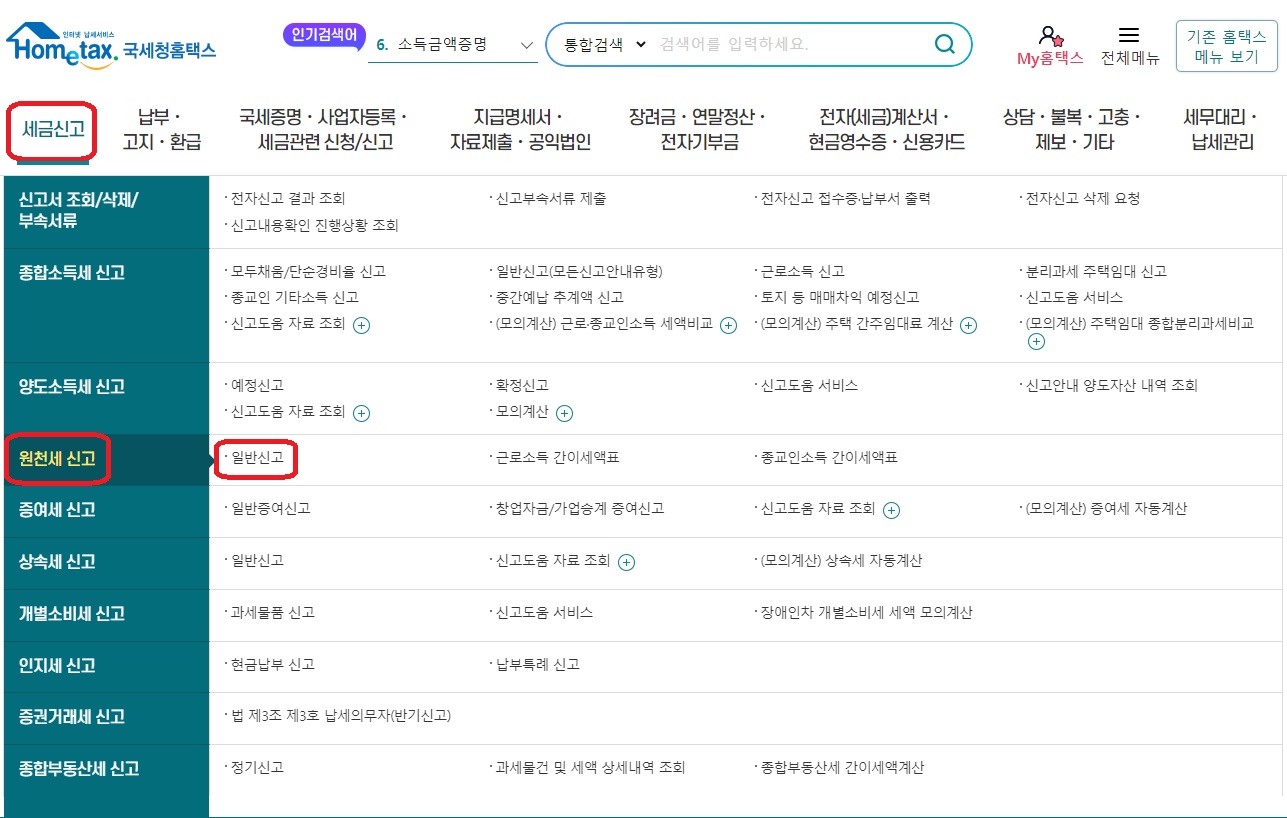The height and width of the screenshot is (818, 1287).
Task: Open 신고안내 양도자산 내역 조회 link
Action: pos(1112,386)
